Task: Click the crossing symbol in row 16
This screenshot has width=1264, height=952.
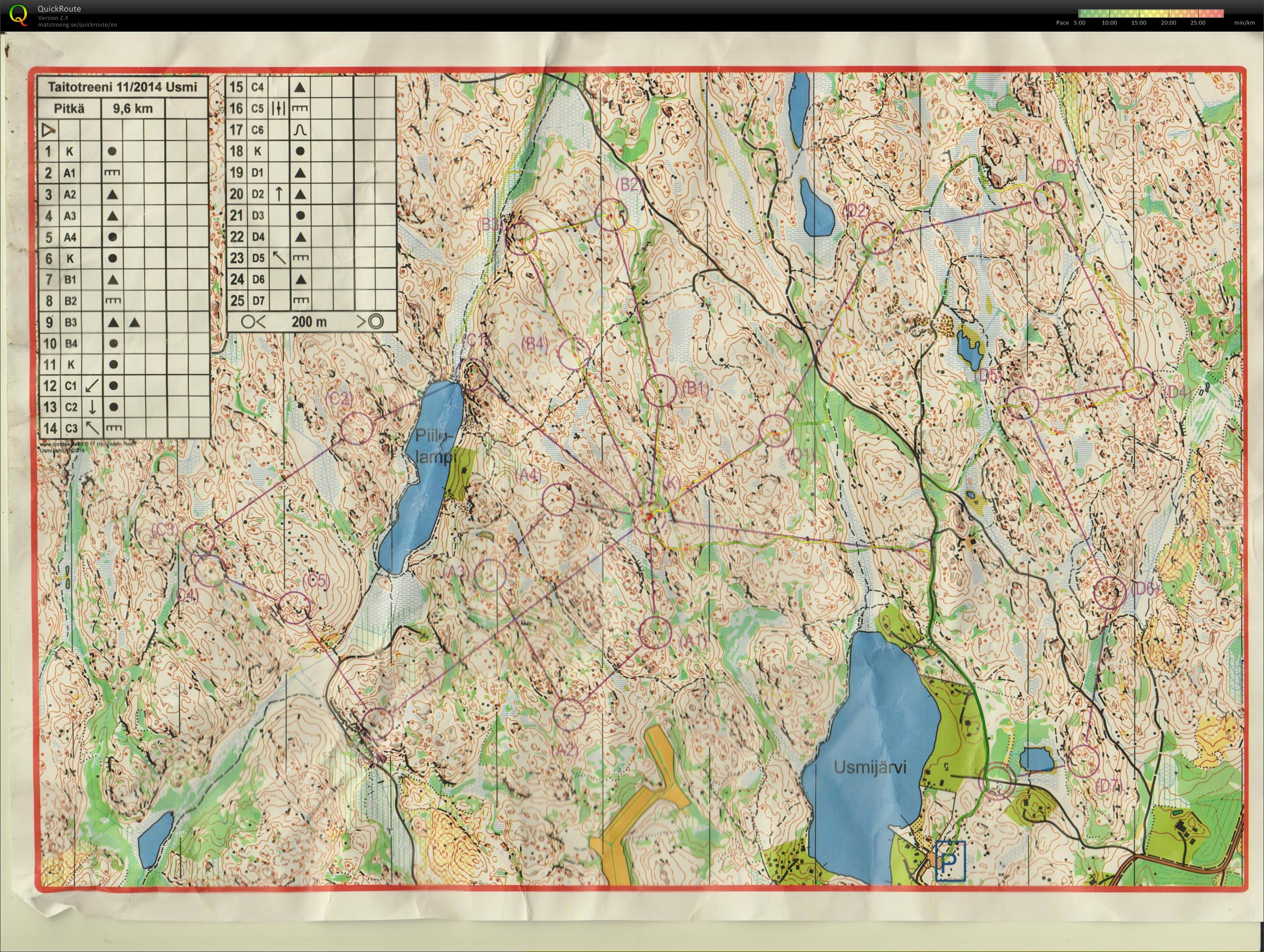Action: [x=279, y=109]
